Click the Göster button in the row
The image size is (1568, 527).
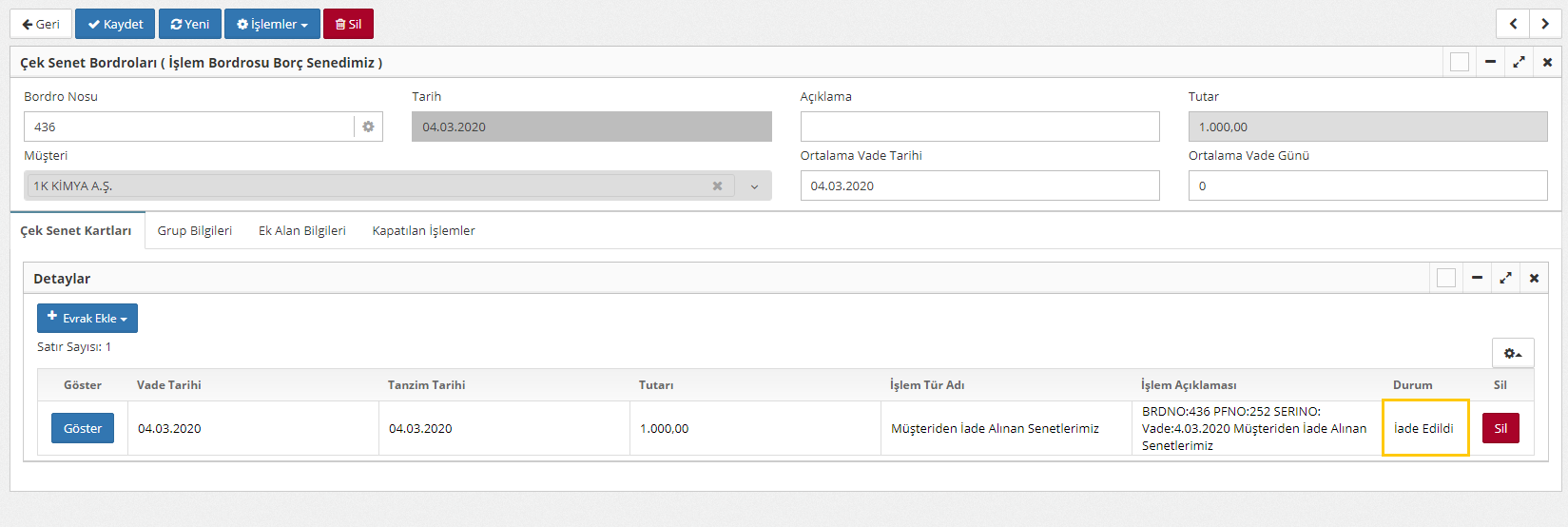pos(83,429)
